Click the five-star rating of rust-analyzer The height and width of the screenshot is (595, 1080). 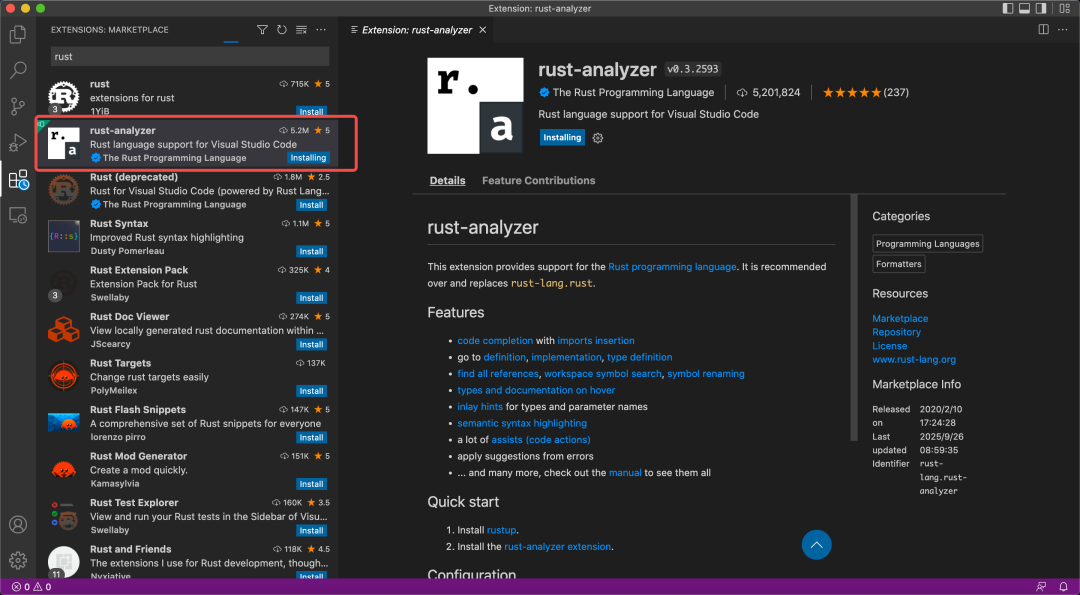851,93
